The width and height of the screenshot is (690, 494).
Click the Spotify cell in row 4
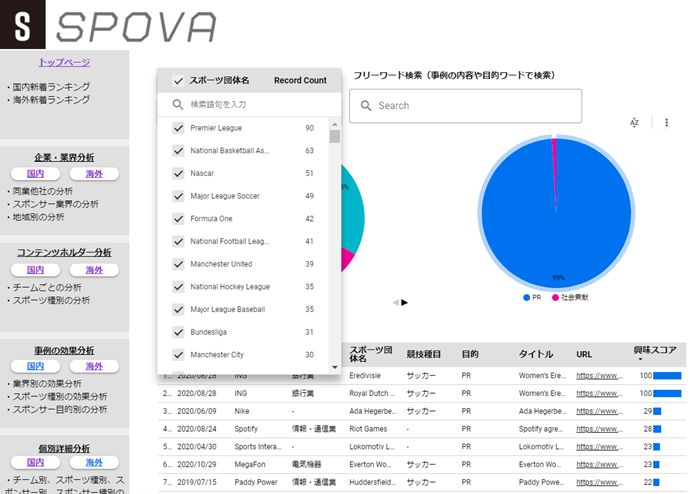point(246,429)
